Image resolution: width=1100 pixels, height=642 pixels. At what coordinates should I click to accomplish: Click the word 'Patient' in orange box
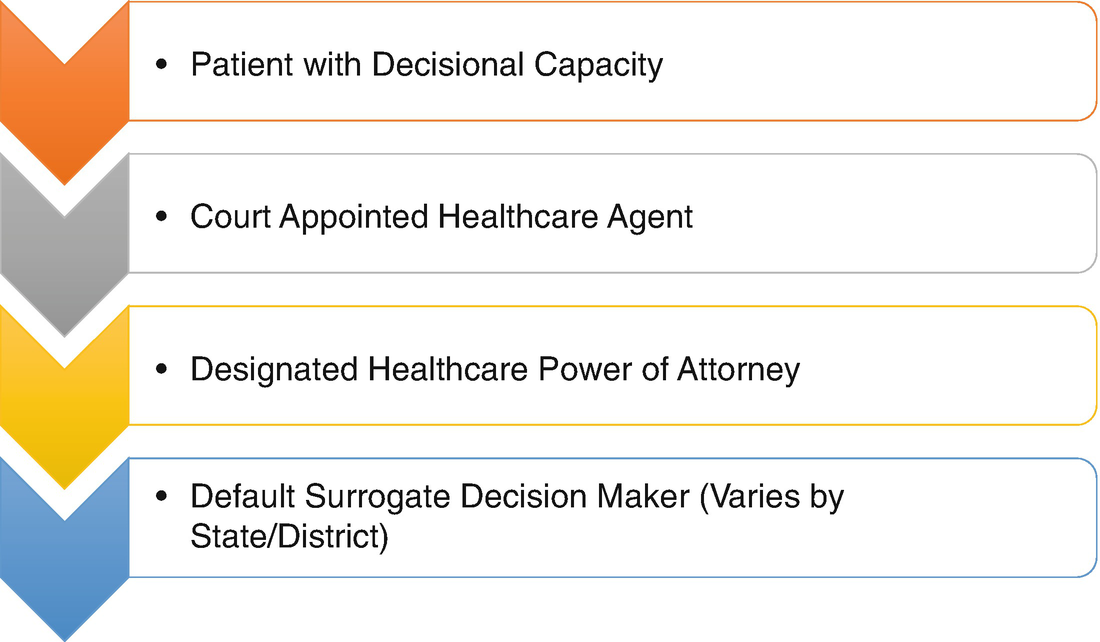pyautogui.click(x=241, y=65)
